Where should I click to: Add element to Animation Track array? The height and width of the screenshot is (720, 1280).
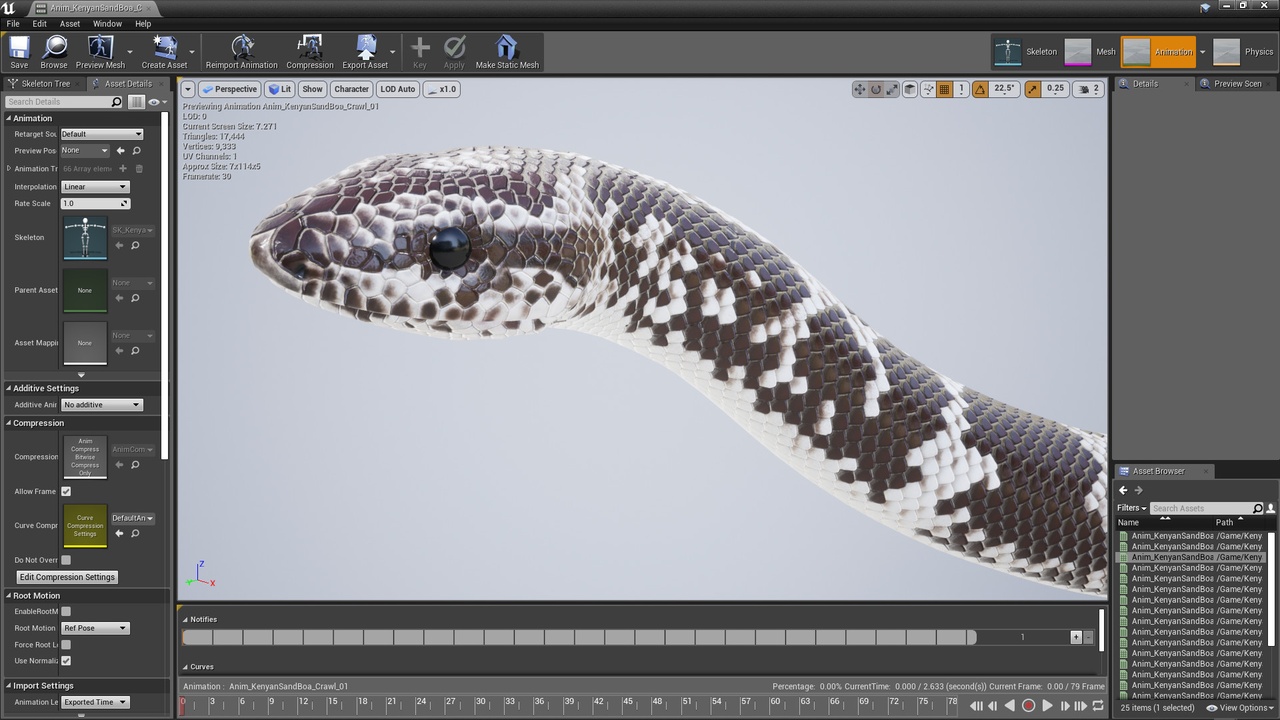pyautogui.click(x=123, y=169)
